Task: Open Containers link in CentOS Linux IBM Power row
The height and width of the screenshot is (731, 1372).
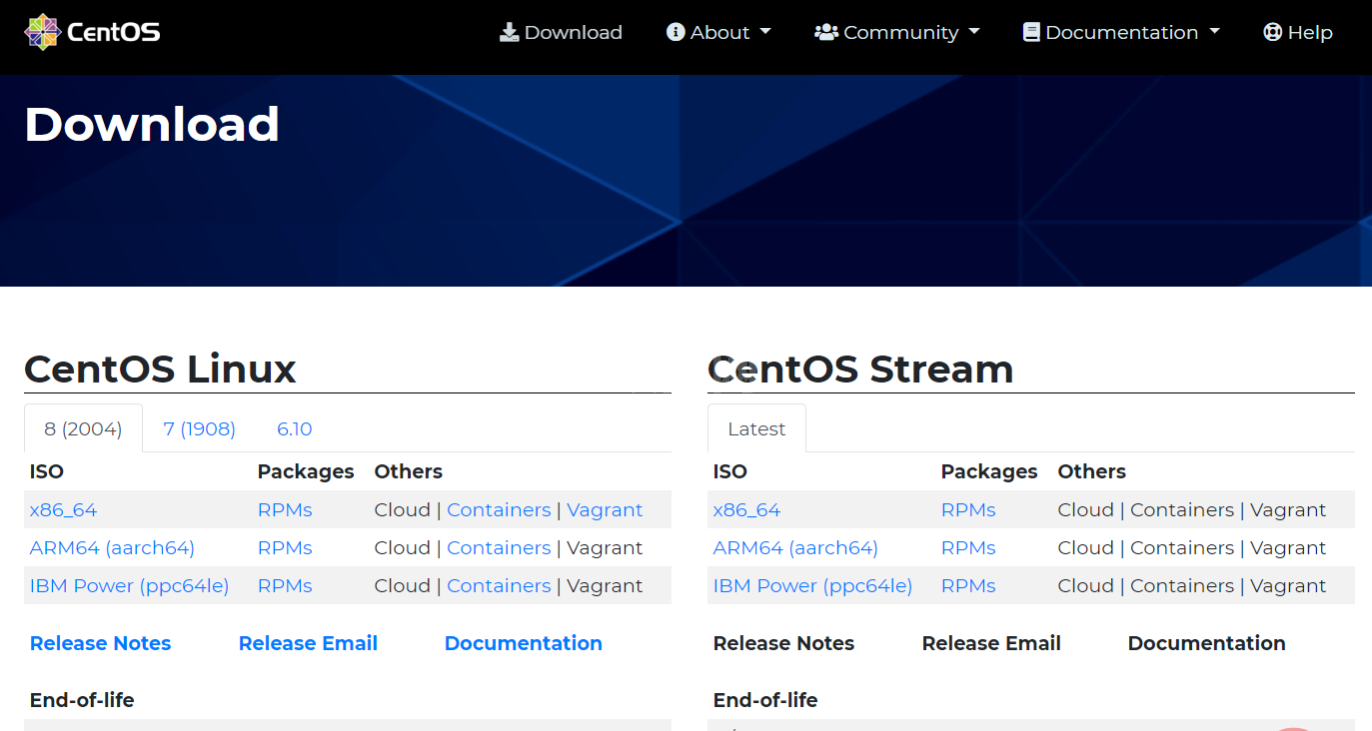Action: (499, 586)
